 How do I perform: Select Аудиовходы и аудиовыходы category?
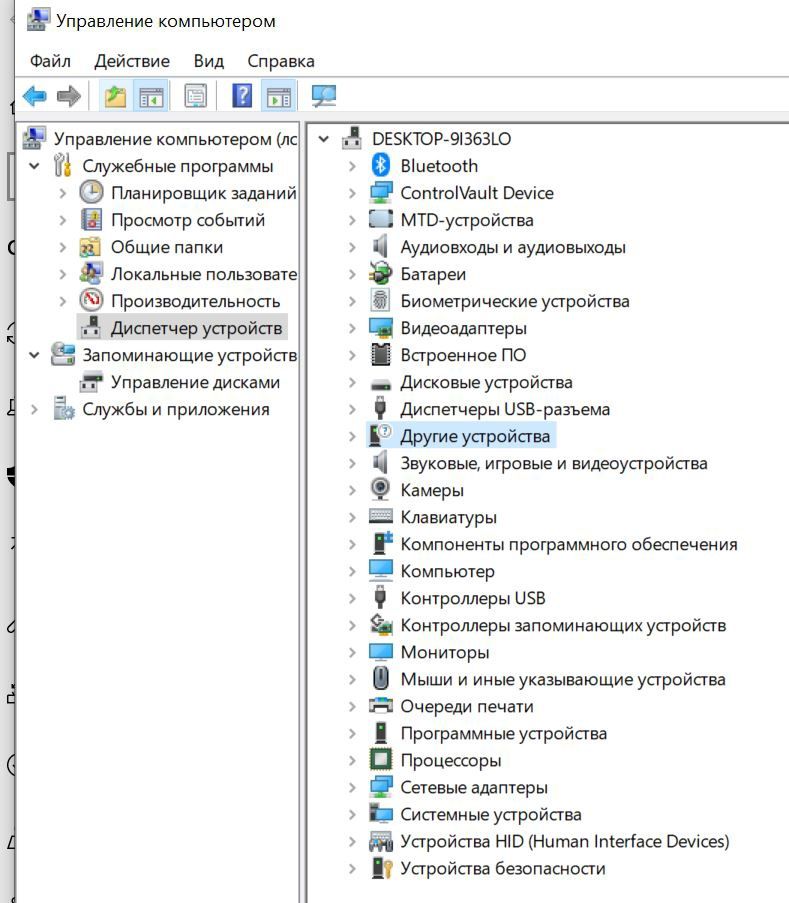[x=513, y=247]
